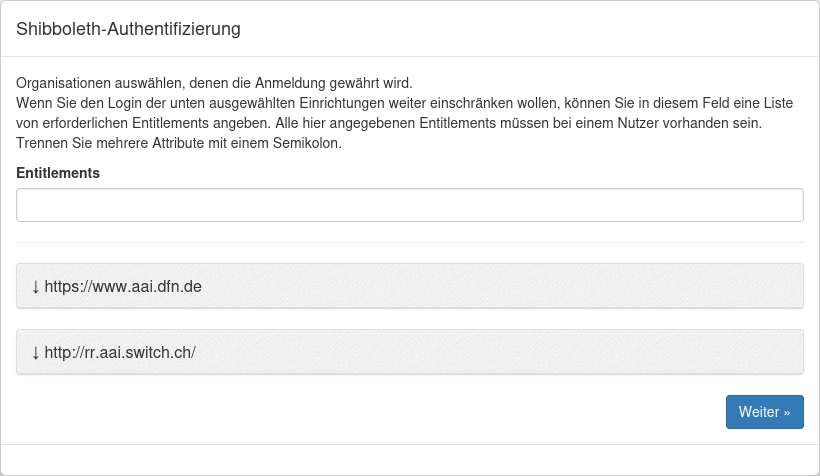The height and width of the screenshot is (476, 820).
Task: Focus the Entitlements text input field
Action: tap(410, 205)
